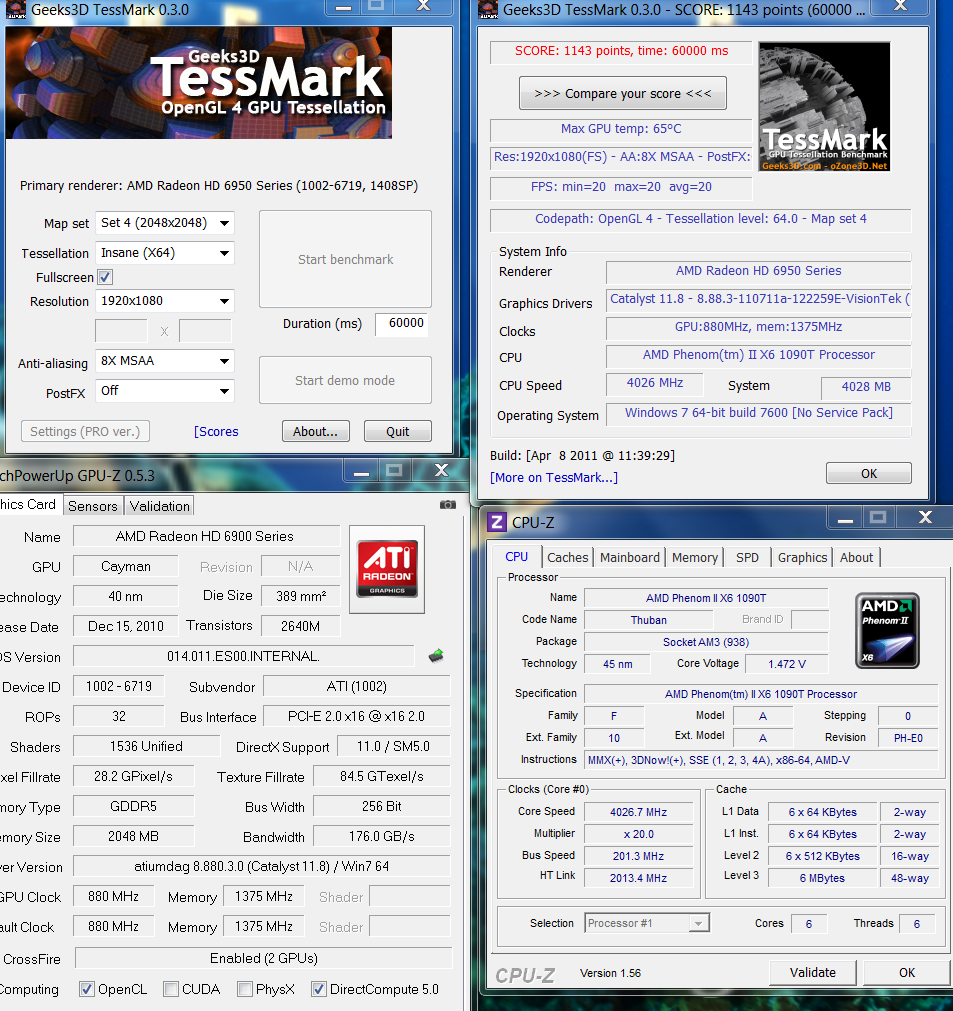Open the Tessellation level dropdown
Image resolution: width=953 pixels, height=1011 pixels.
164,253
